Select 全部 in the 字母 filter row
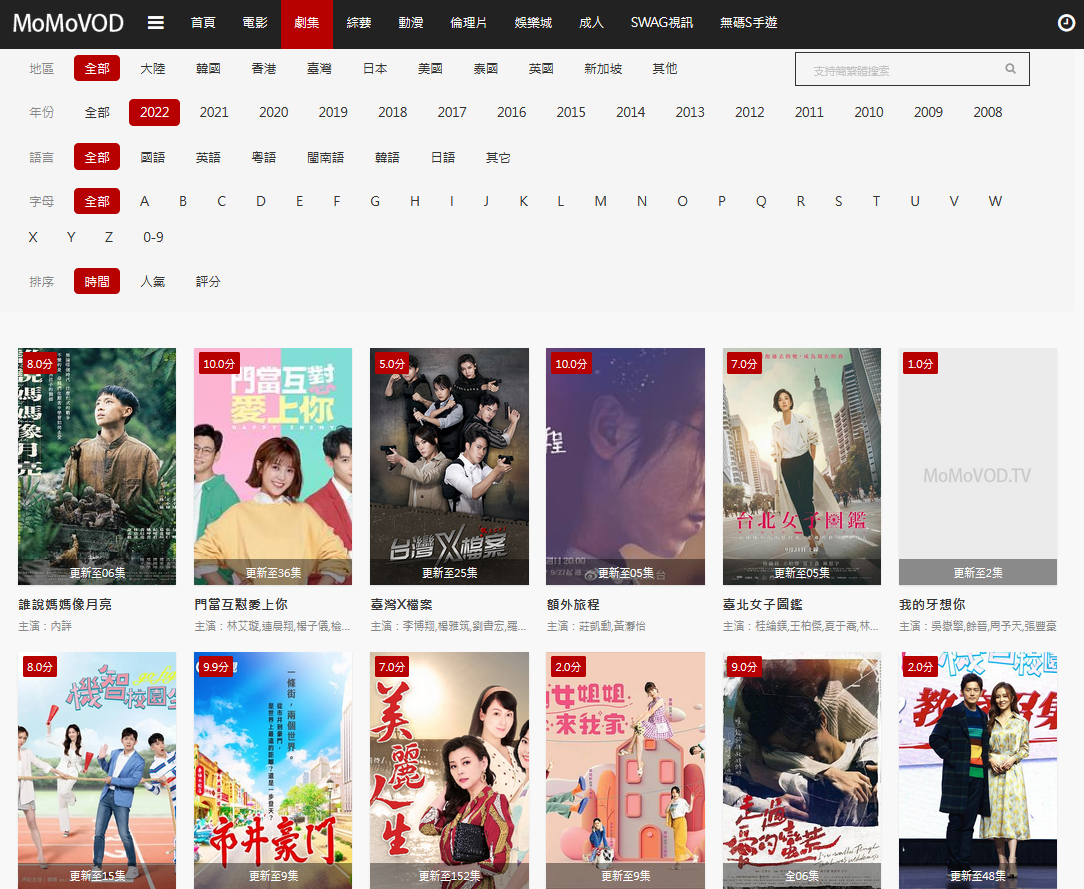 tap(97, 201)
